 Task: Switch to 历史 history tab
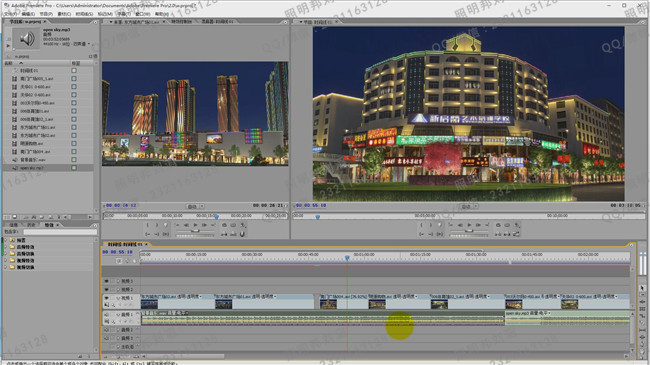[31, 225]
